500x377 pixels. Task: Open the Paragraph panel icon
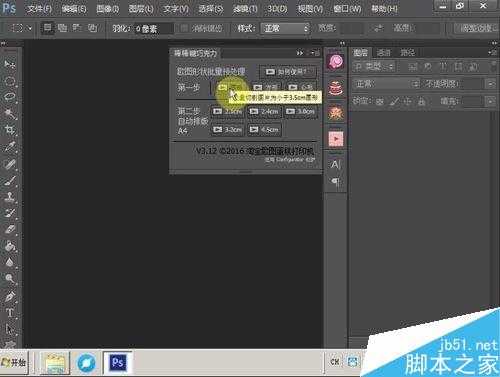(x=336, y=182)
